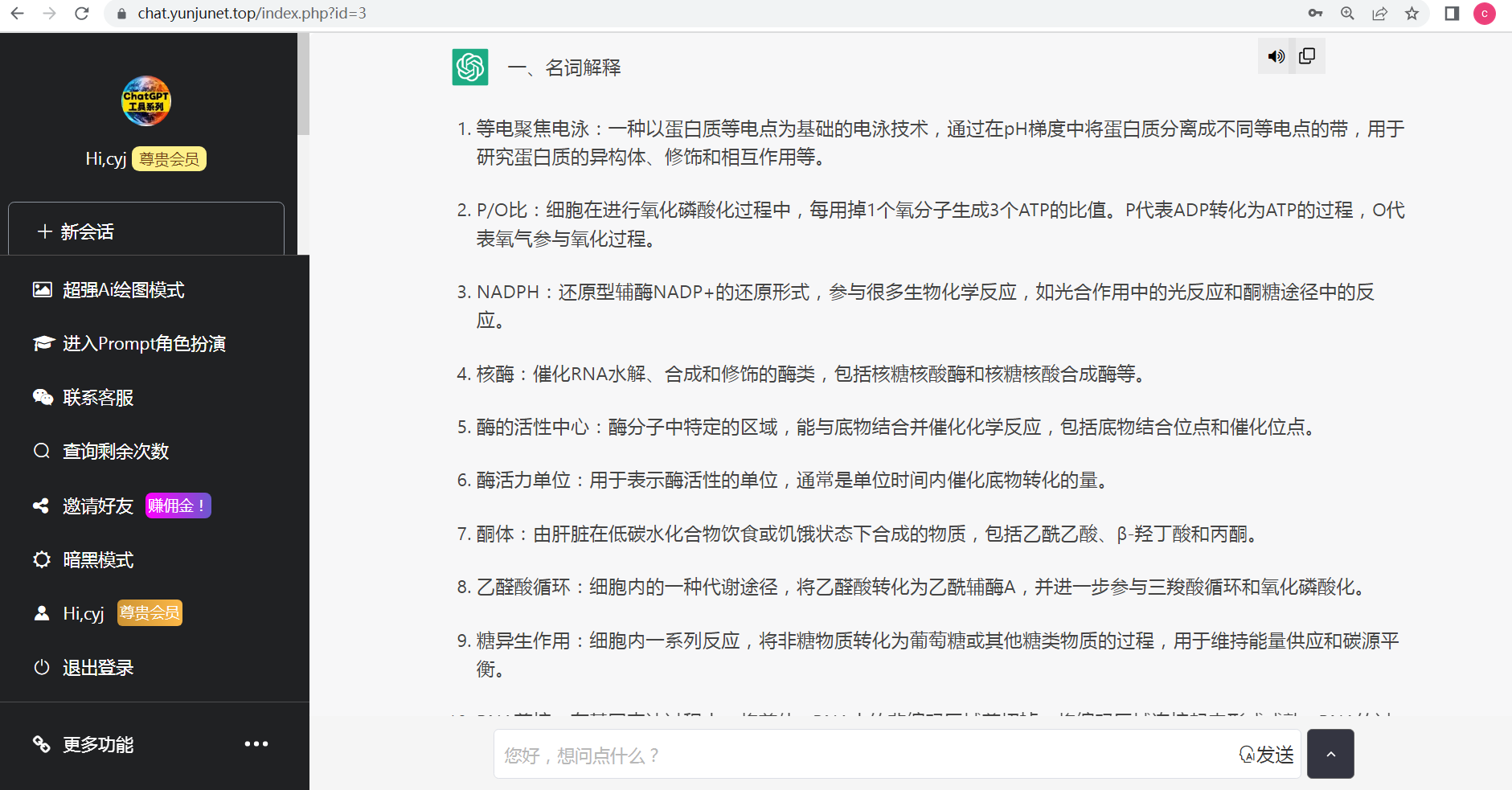Open the share page icon in toolbar

1379,14
